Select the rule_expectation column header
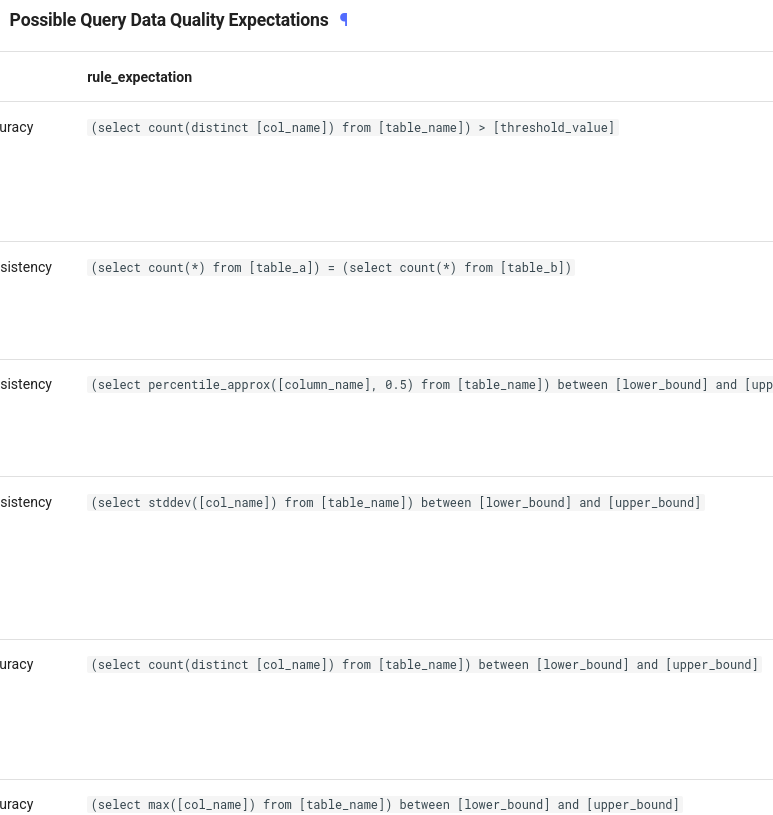The height and width of the screenshot is (815, 773). [139, 77]
